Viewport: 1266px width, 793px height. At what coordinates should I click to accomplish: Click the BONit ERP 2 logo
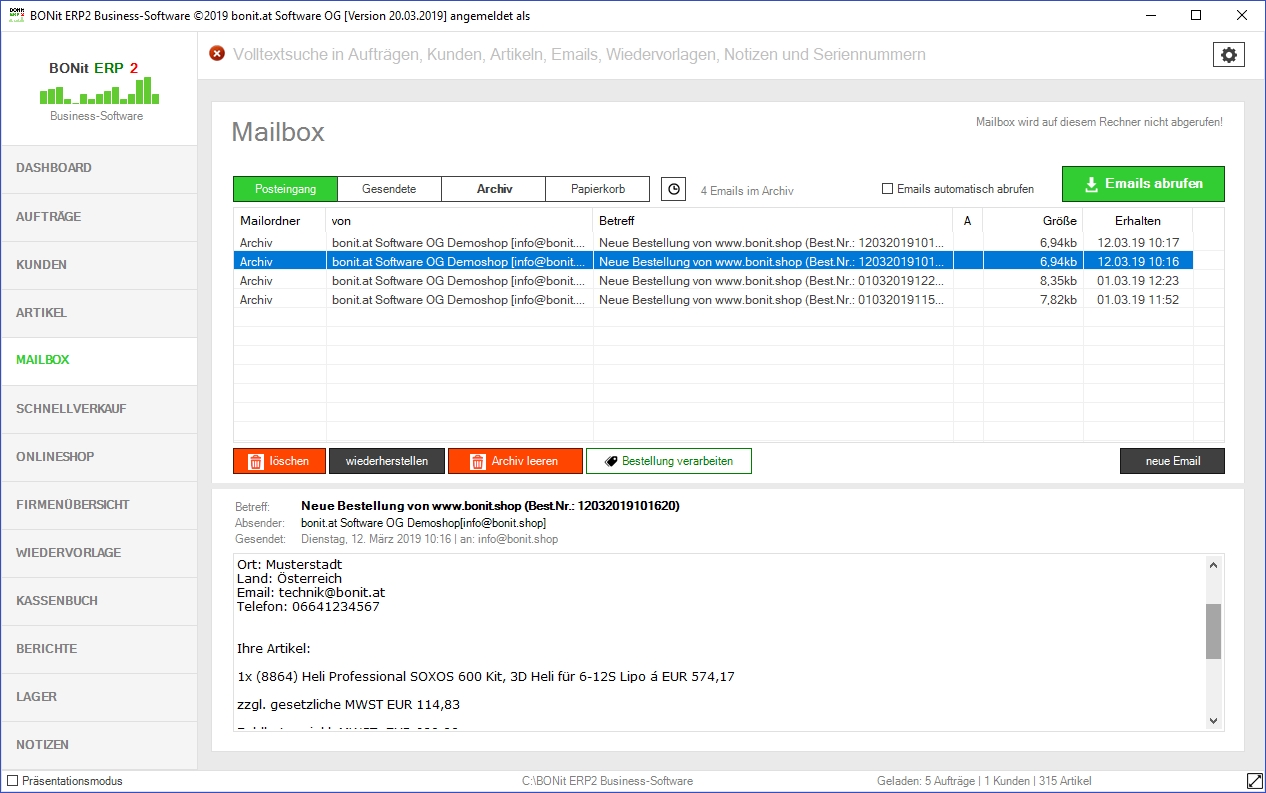coord(97,89)
